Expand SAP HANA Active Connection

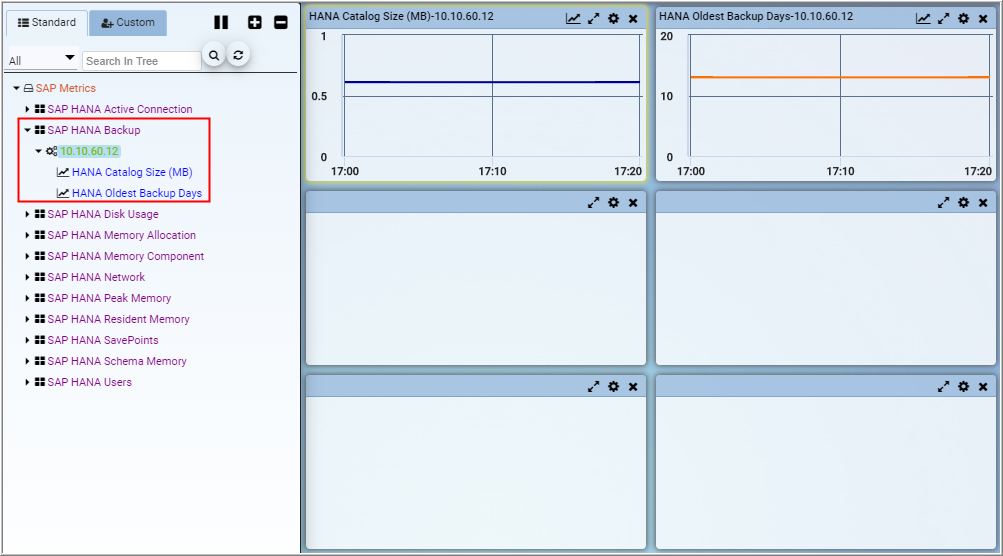click(28, 109)
